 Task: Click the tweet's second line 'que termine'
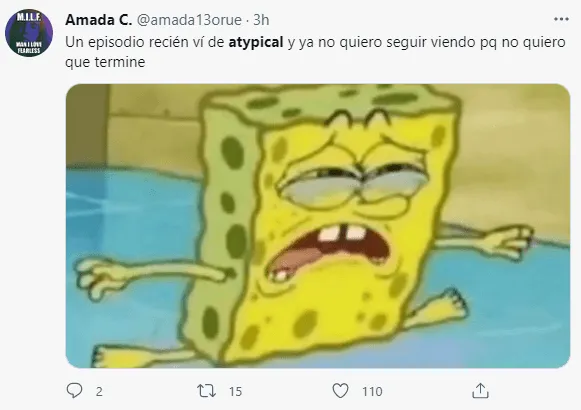(105, 62)
